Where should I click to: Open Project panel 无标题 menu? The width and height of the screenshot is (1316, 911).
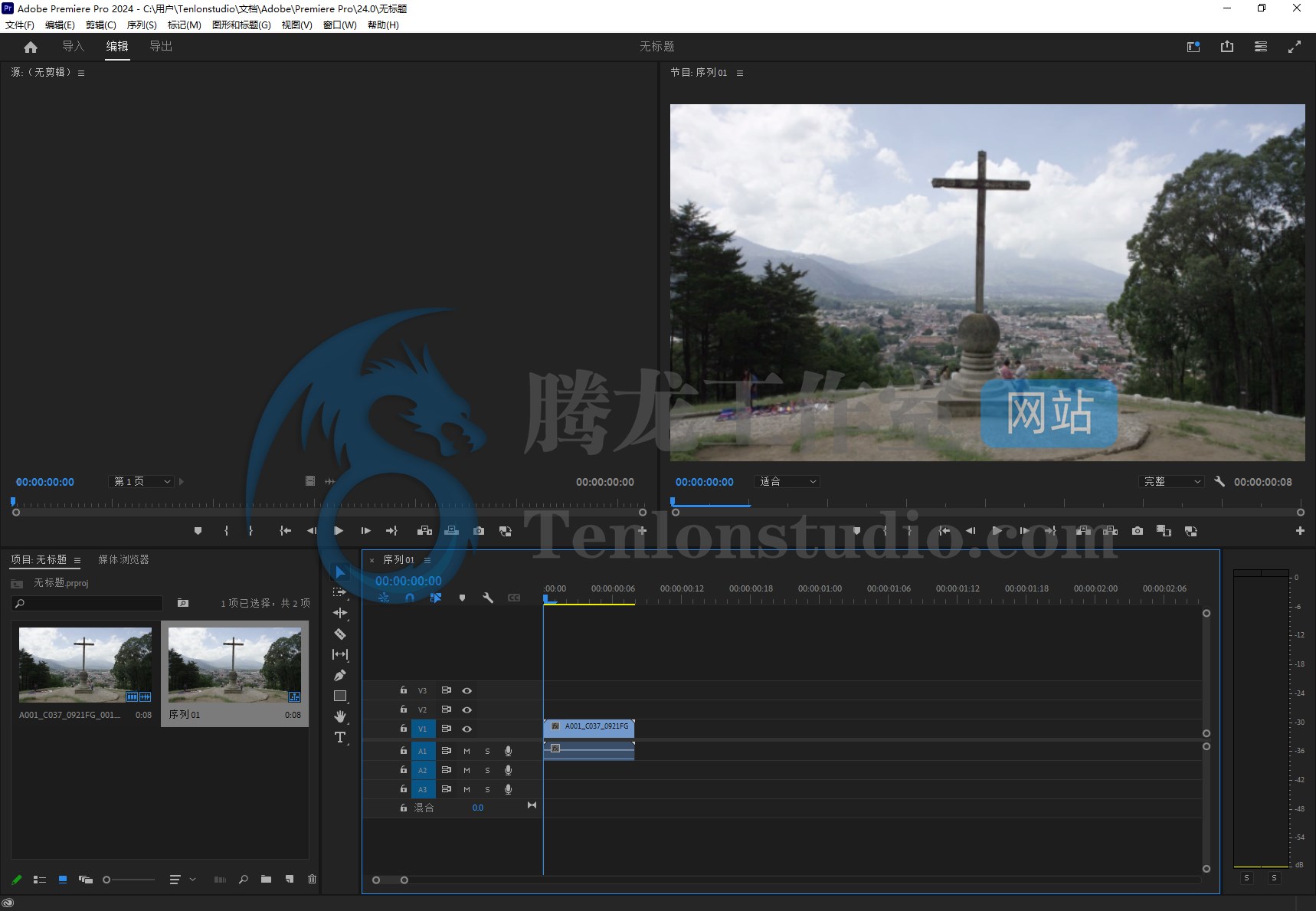(x=77, y=560)
